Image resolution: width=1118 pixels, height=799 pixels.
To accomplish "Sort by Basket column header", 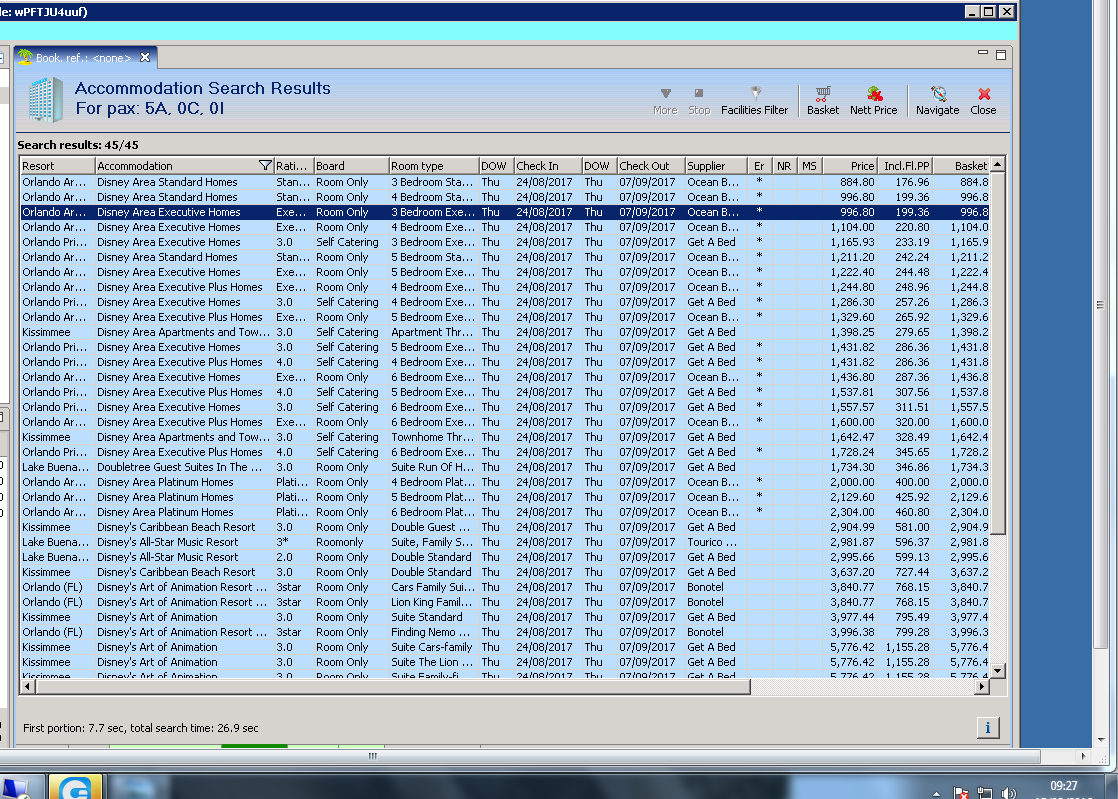I will pyautogui.click(x=961, y=165).
